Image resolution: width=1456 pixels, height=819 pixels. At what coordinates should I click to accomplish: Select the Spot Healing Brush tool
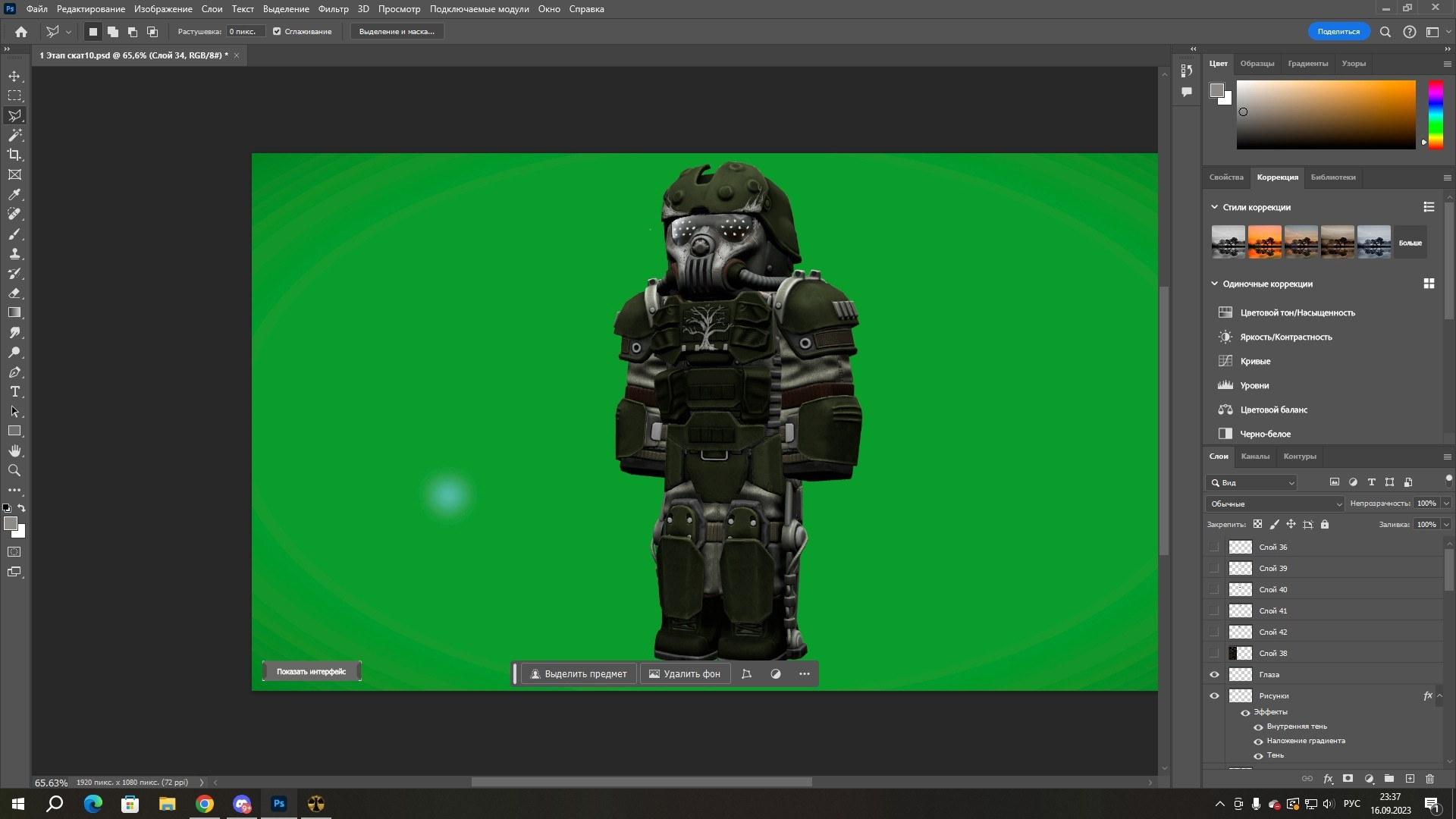14,214
